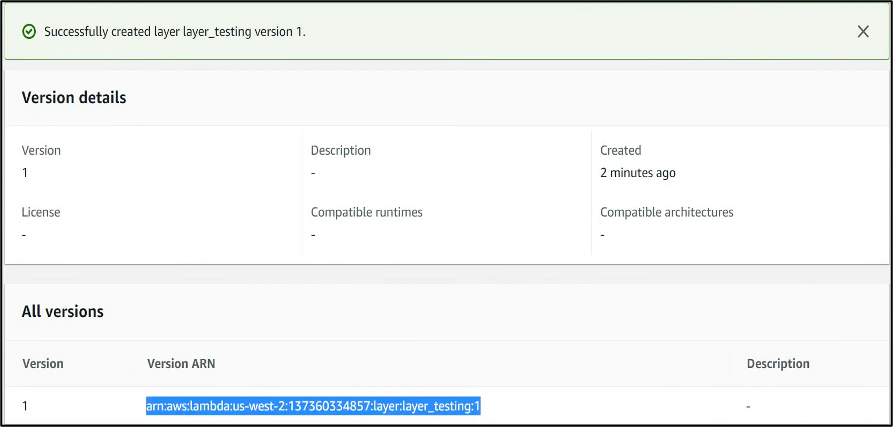Click the version number 1 in details
The height and width of the screenshot is (428, 894).
pos(25,172)
